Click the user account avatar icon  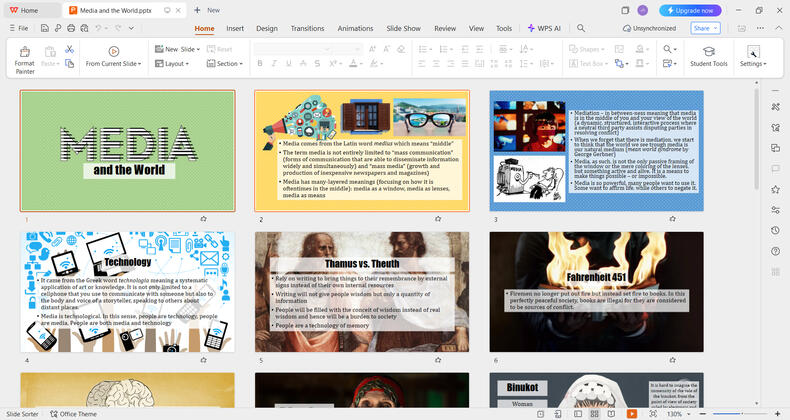(x=642, y=10)
